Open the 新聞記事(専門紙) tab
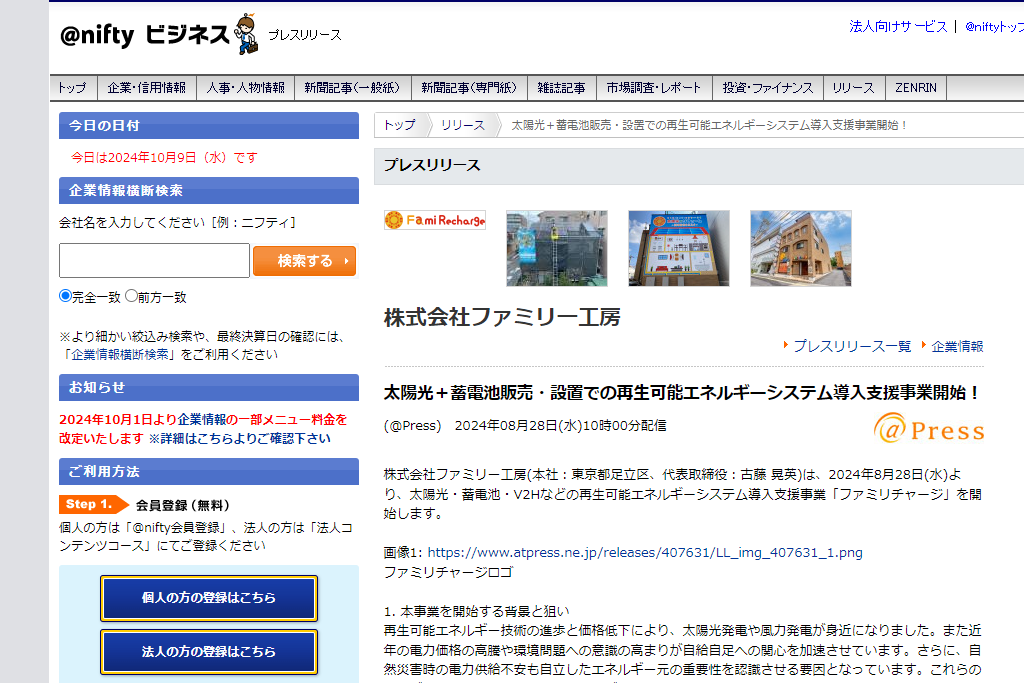The height and width of the screenshot is (683, 1024). click(x=470, y=88)
